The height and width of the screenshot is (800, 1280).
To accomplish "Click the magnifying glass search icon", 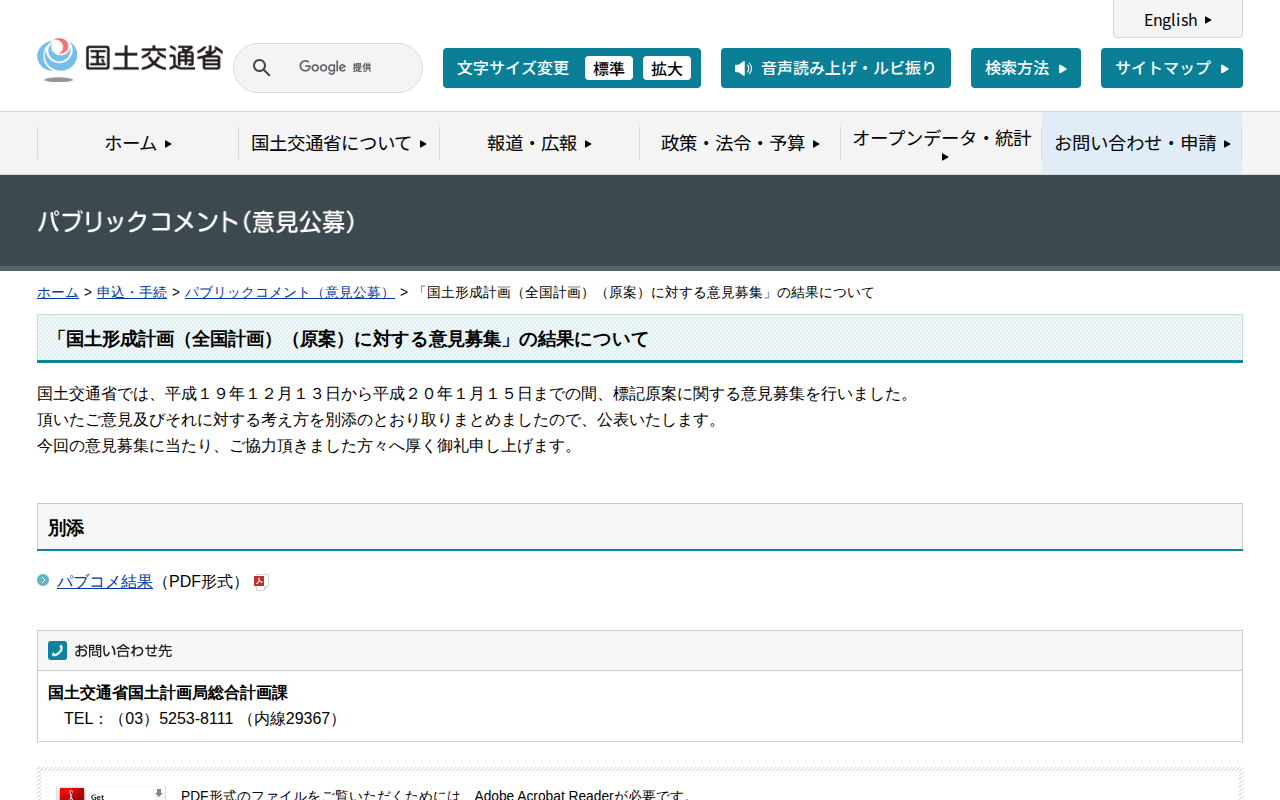I will [x=261, y=67].
